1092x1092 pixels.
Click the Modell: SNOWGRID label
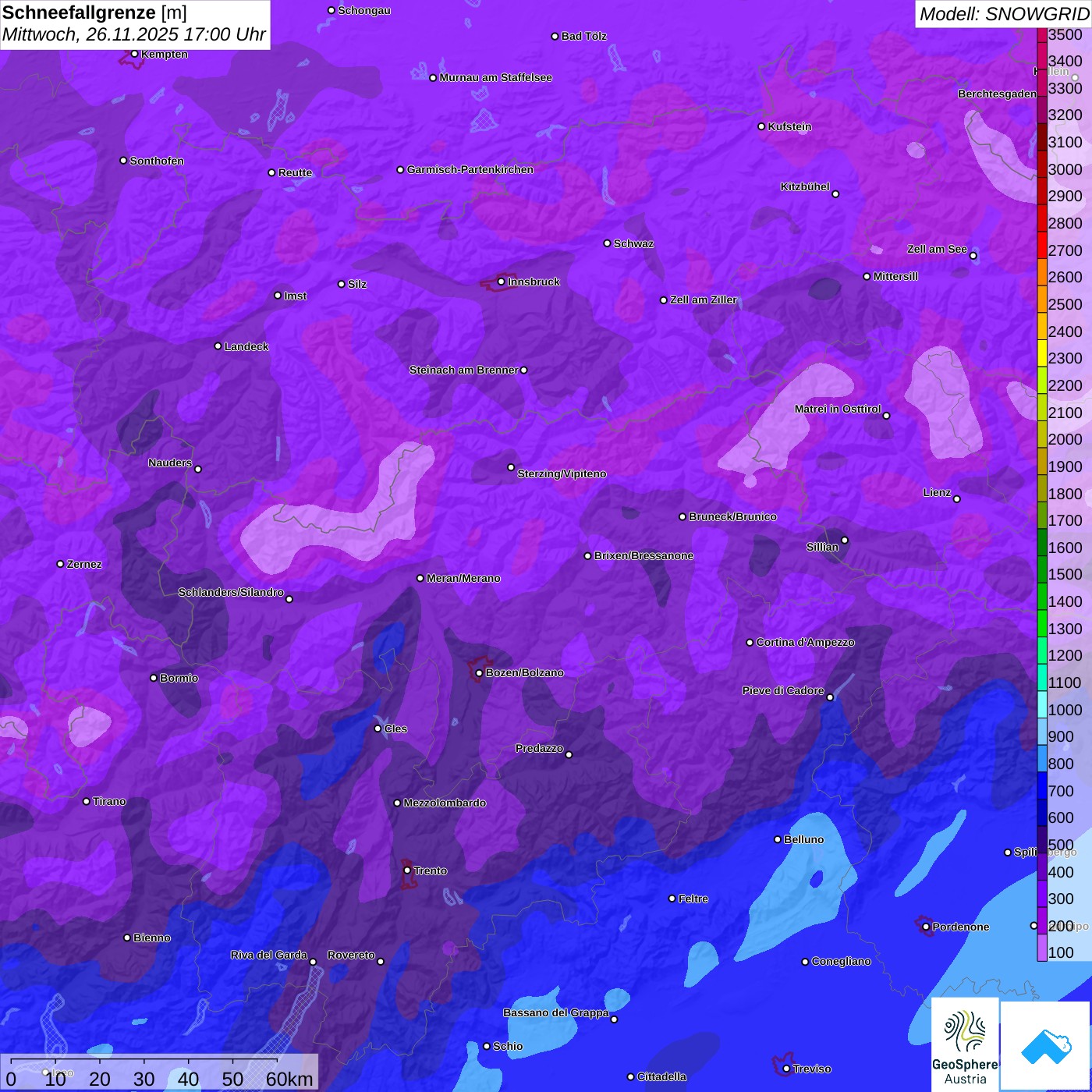pyautogui.click(x=1004, y=13)
